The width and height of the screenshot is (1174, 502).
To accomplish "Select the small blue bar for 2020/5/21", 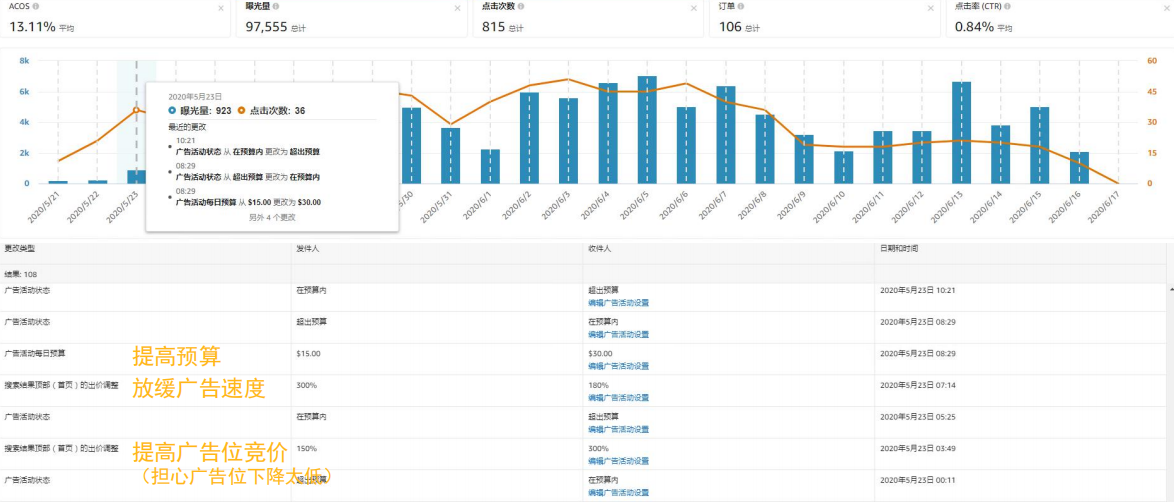I will [x=58, y=182].
